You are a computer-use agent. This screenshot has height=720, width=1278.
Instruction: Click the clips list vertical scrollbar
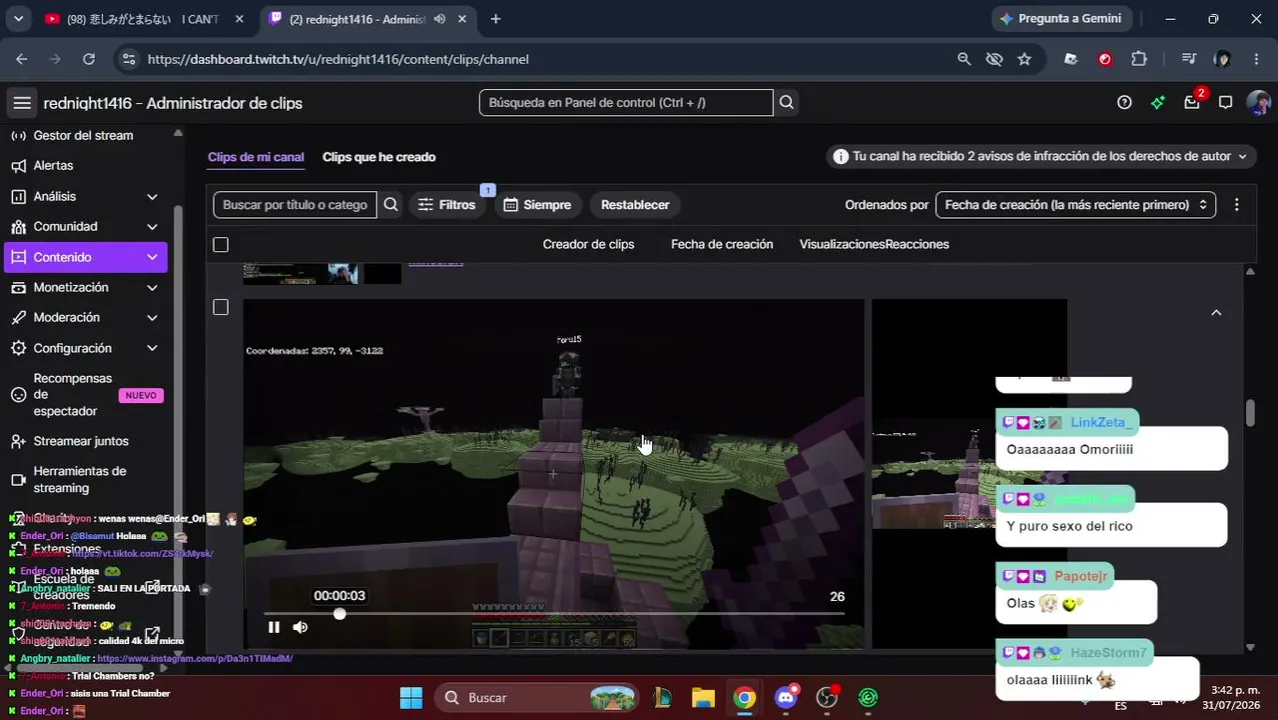point(1250,413)
